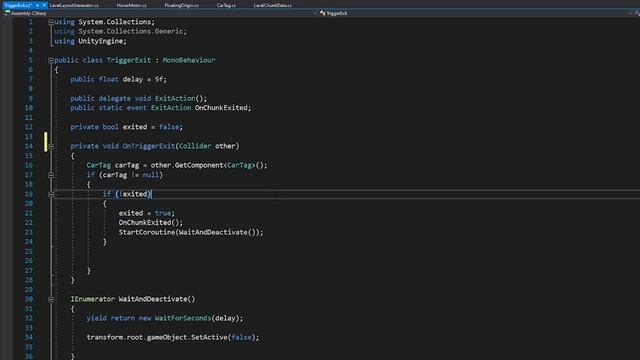Switch to the HoverMotor.cs tab

[131, 5]
